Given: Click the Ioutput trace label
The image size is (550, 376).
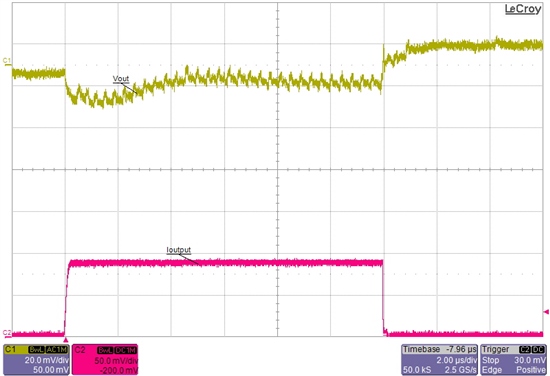Looking at the screenshot, I should pos(179,250).
